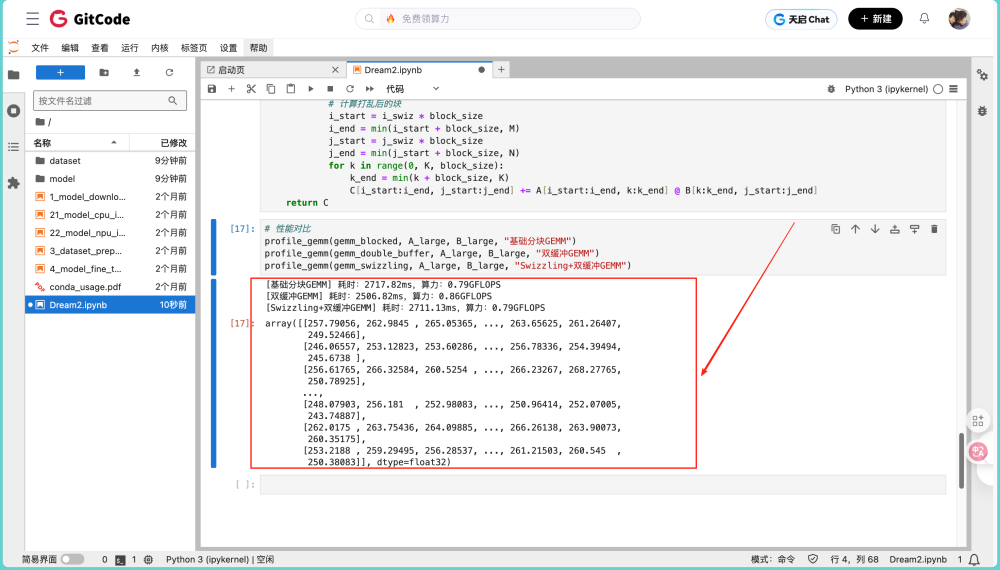Screen dimensions: 1000x570
Task: Create a new folder
Action: (x=104, y=73)
